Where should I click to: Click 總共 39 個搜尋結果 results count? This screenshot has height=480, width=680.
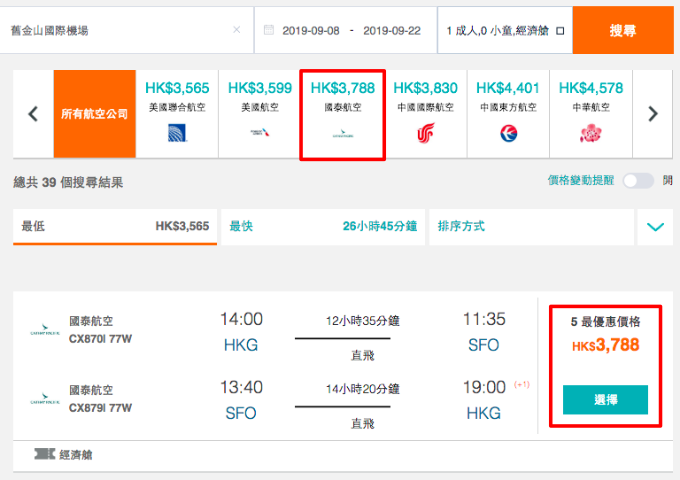(x=68, y=183)
